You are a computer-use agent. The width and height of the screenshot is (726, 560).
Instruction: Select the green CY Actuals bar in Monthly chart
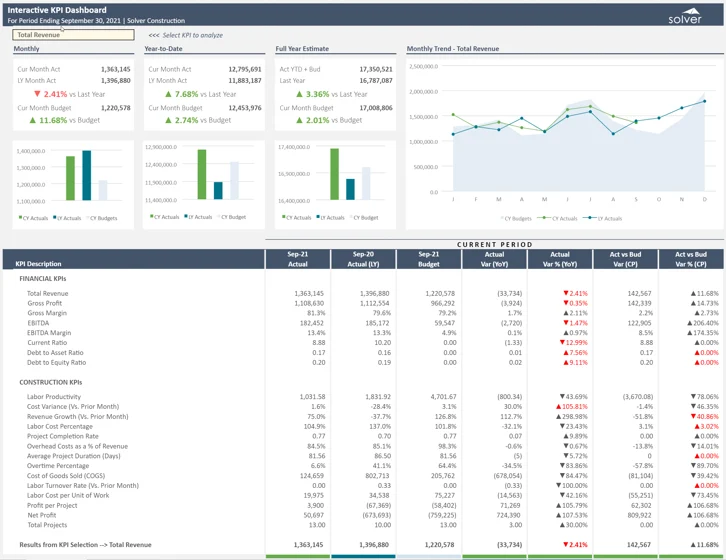coord(71,178)
